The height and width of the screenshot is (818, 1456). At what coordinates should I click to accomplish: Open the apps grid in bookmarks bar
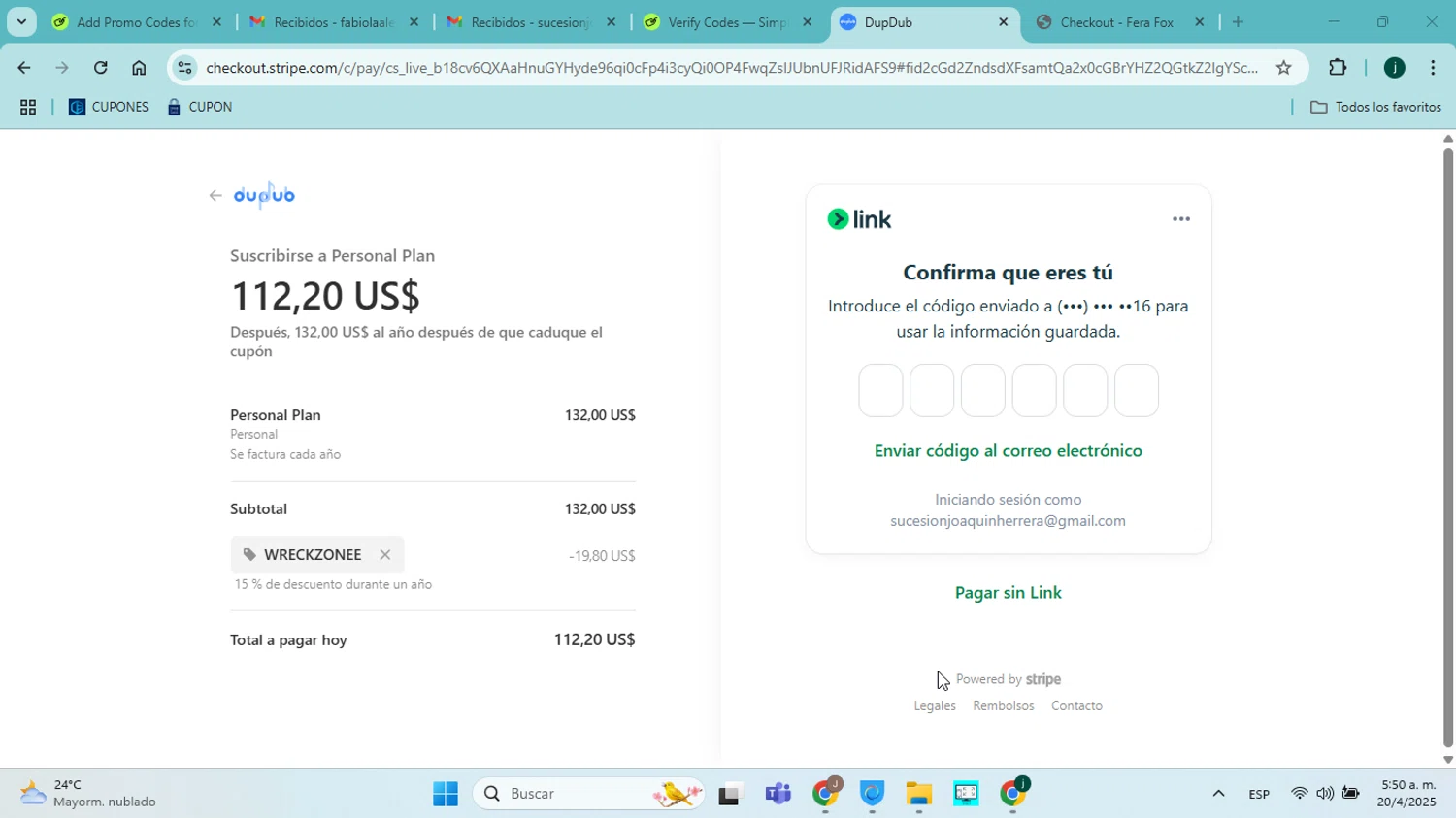(28, 108)
